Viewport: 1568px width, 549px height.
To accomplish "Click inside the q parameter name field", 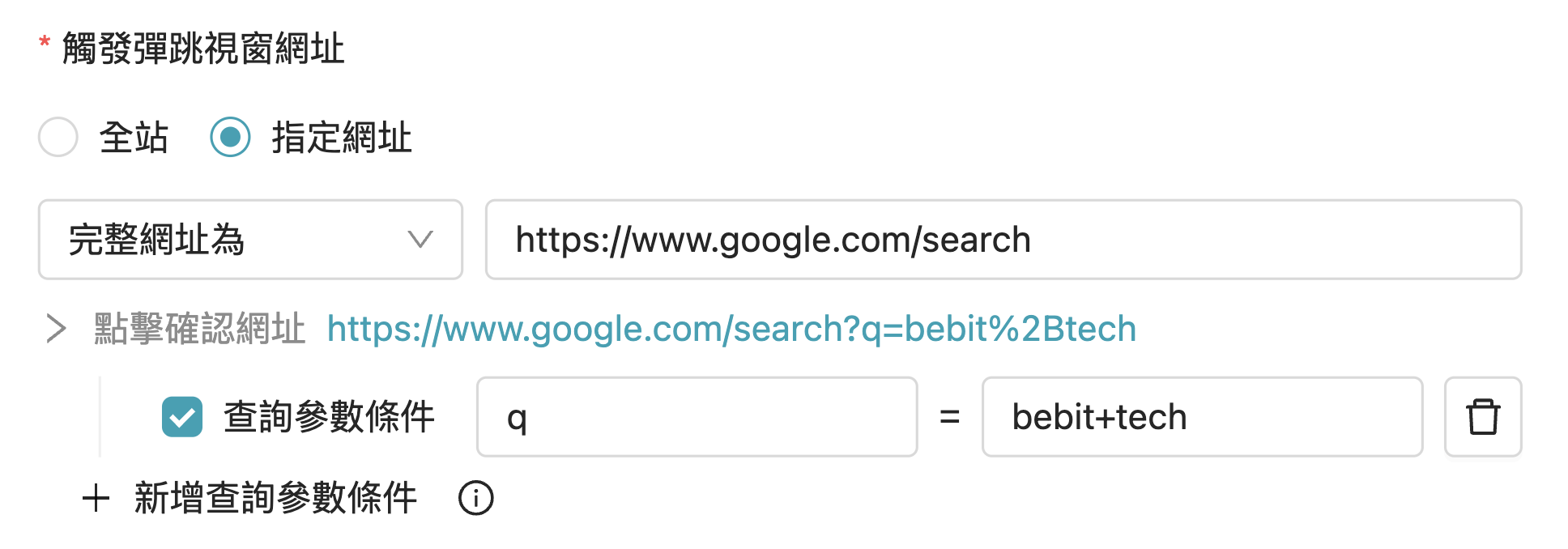I will point(697,416).
